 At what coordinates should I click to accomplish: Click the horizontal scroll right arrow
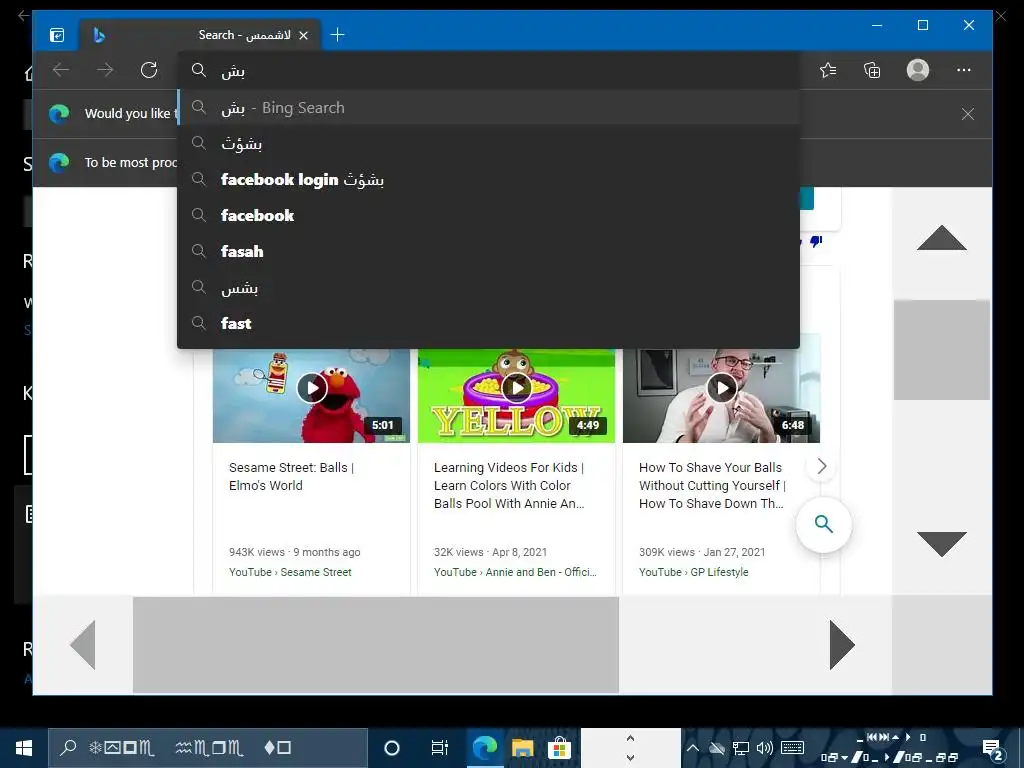[x=842, y=645]
